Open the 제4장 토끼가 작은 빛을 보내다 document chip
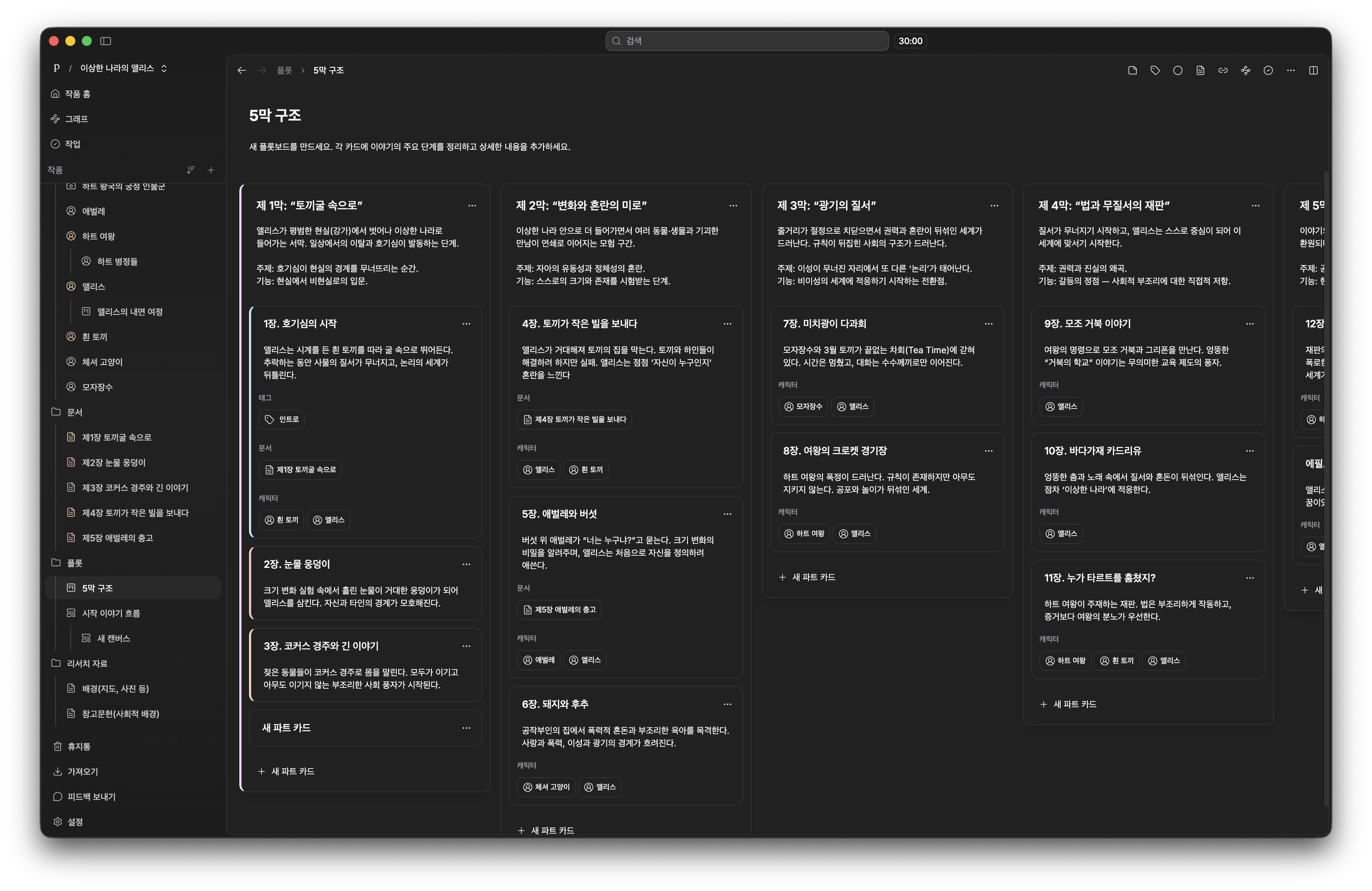Screen dimensions: 1372x891 [x=574, y=419]
